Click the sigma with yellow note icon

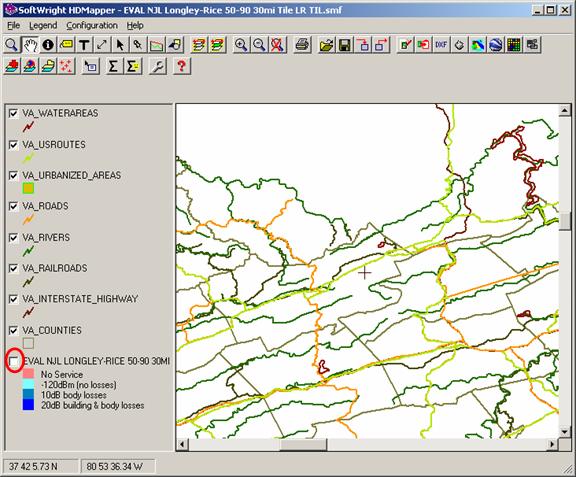pos(133,66)
